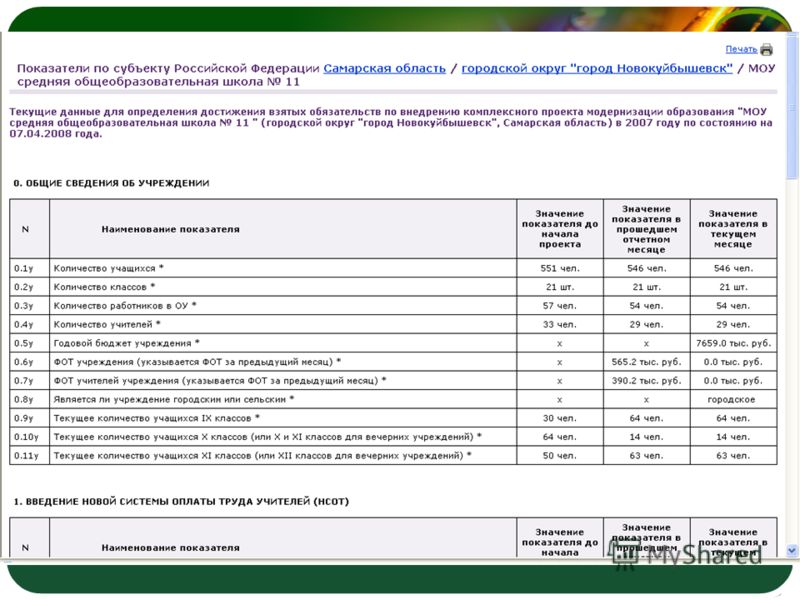800x600 pixels.
Task: Click the row number "0.5у"
Action: (x=23, y=343)
